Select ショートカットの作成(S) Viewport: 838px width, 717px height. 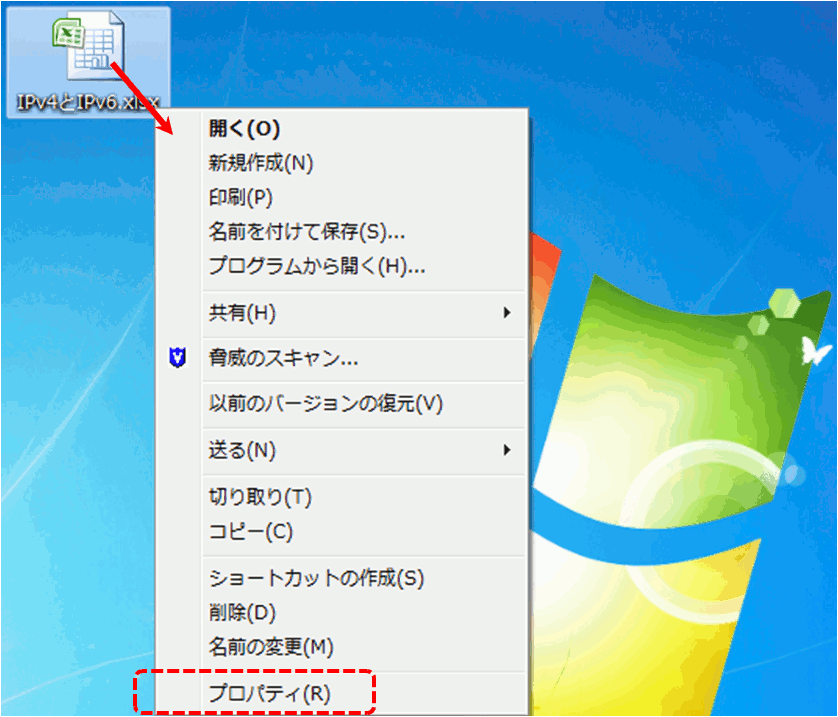(316, 578)
